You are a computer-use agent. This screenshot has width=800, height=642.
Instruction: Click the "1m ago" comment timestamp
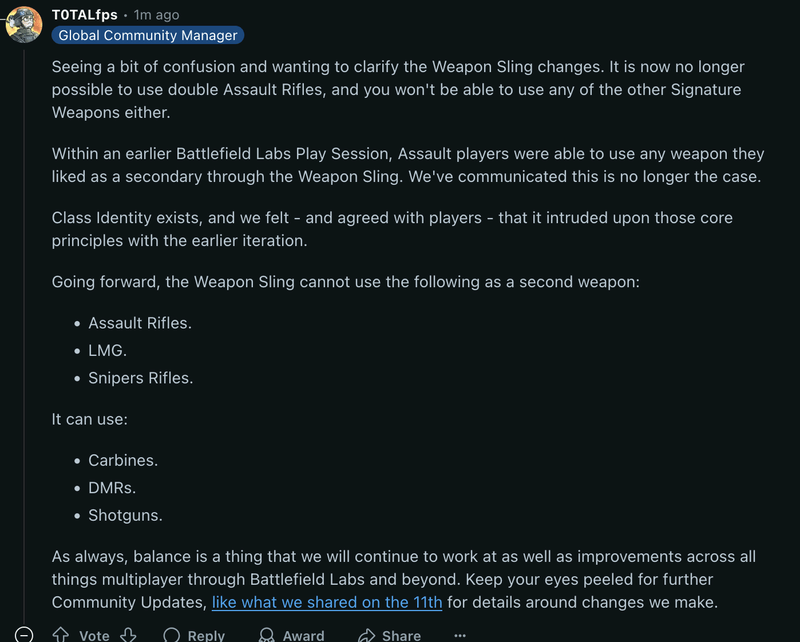tap(157, 15)
